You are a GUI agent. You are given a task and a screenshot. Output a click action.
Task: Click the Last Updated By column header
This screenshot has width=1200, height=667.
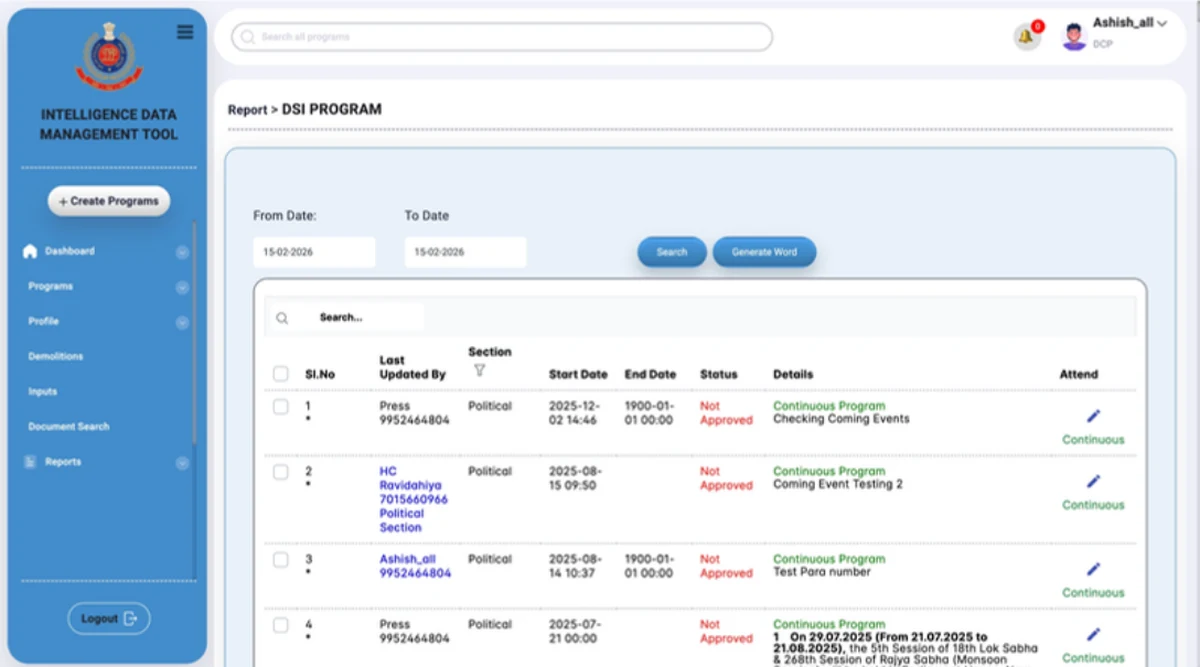click(412, 367)
